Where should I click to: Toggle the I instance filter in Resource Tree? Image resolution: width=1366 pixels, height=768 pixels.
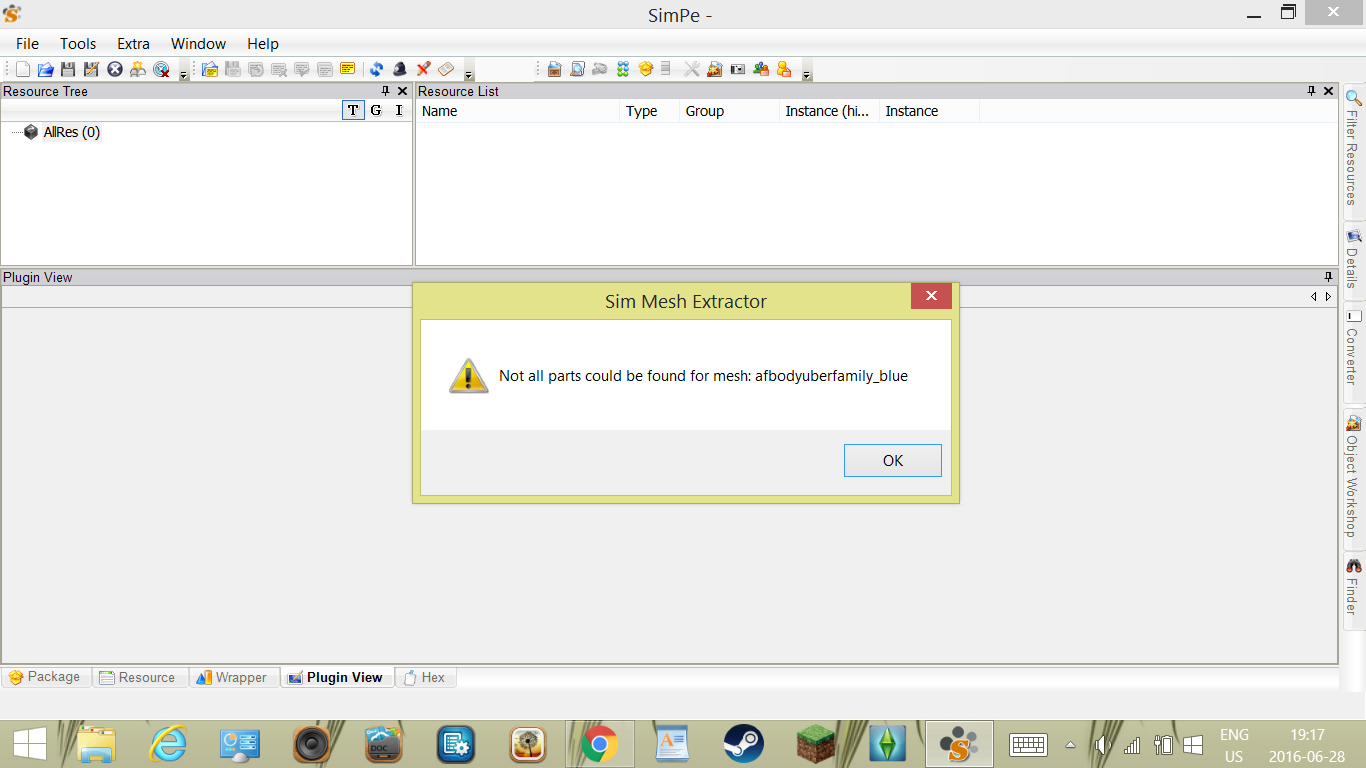399,111
